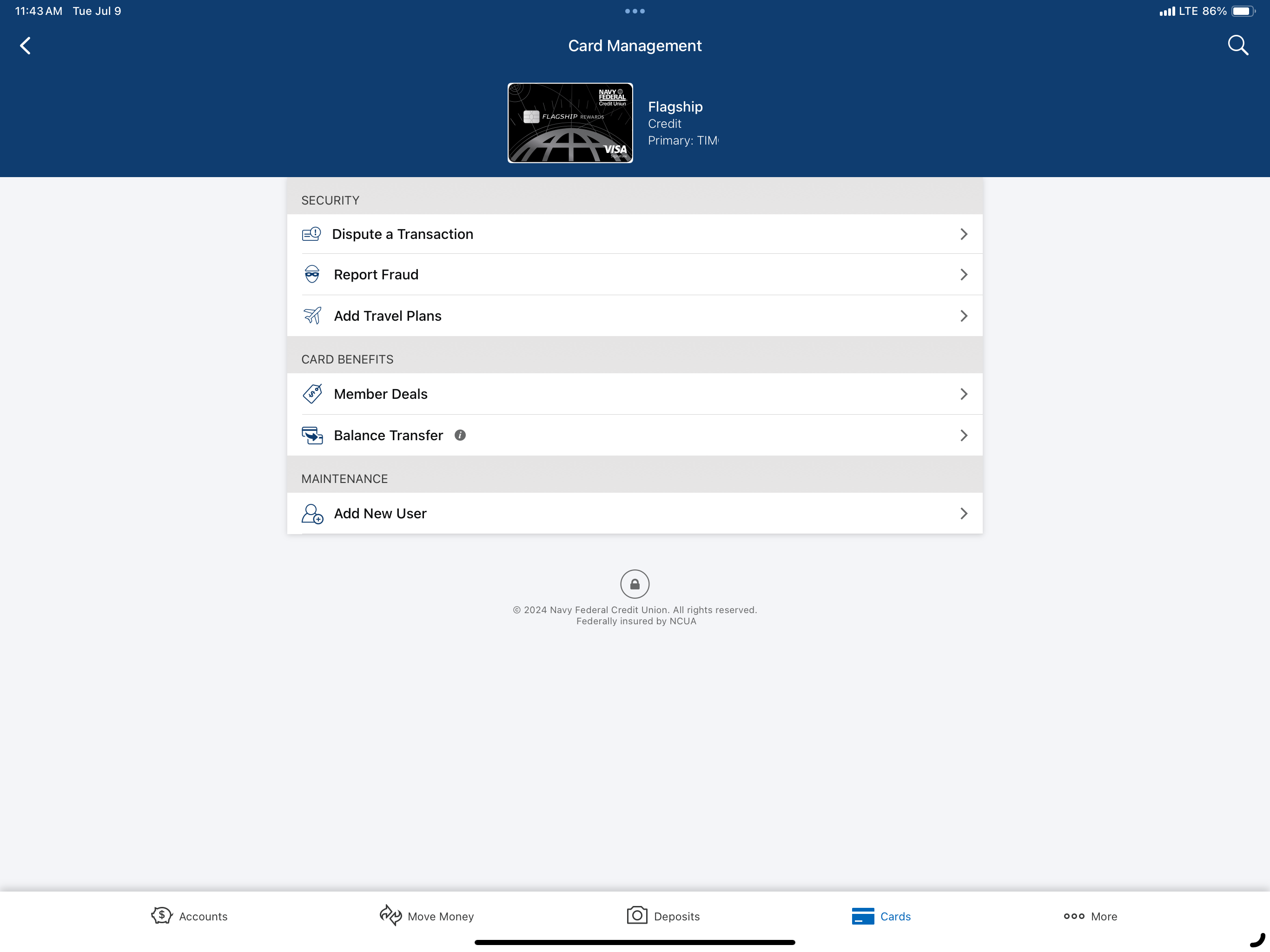Expand Member Deals via its chevron
1270x952 pixels.
tap(963, 394)
